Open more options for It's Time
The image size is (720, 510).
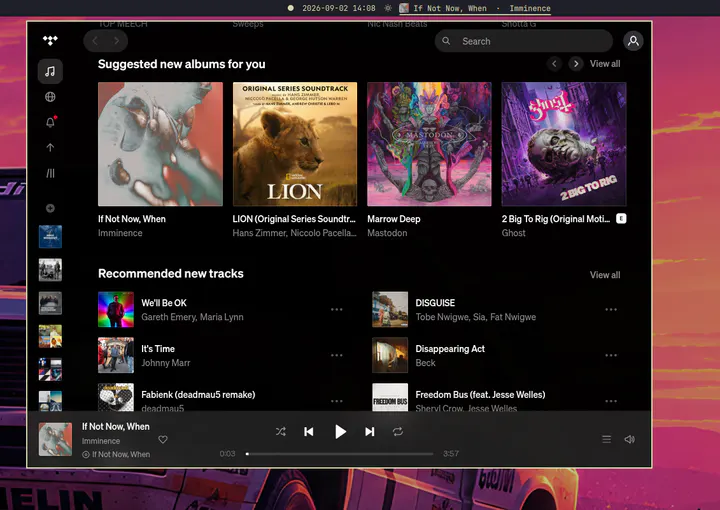point(337,355)
